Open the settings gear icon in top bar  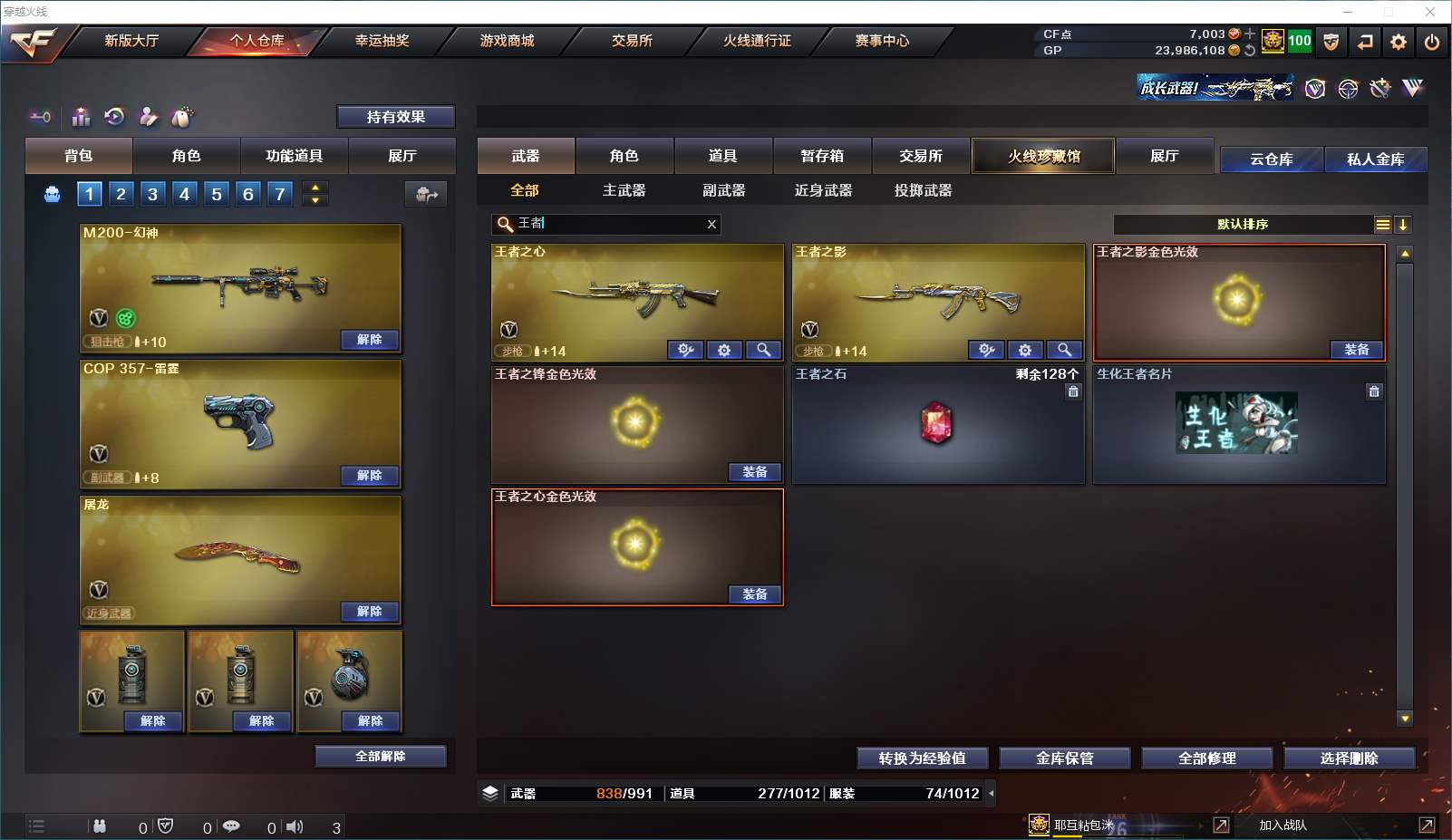[1399, 42]
